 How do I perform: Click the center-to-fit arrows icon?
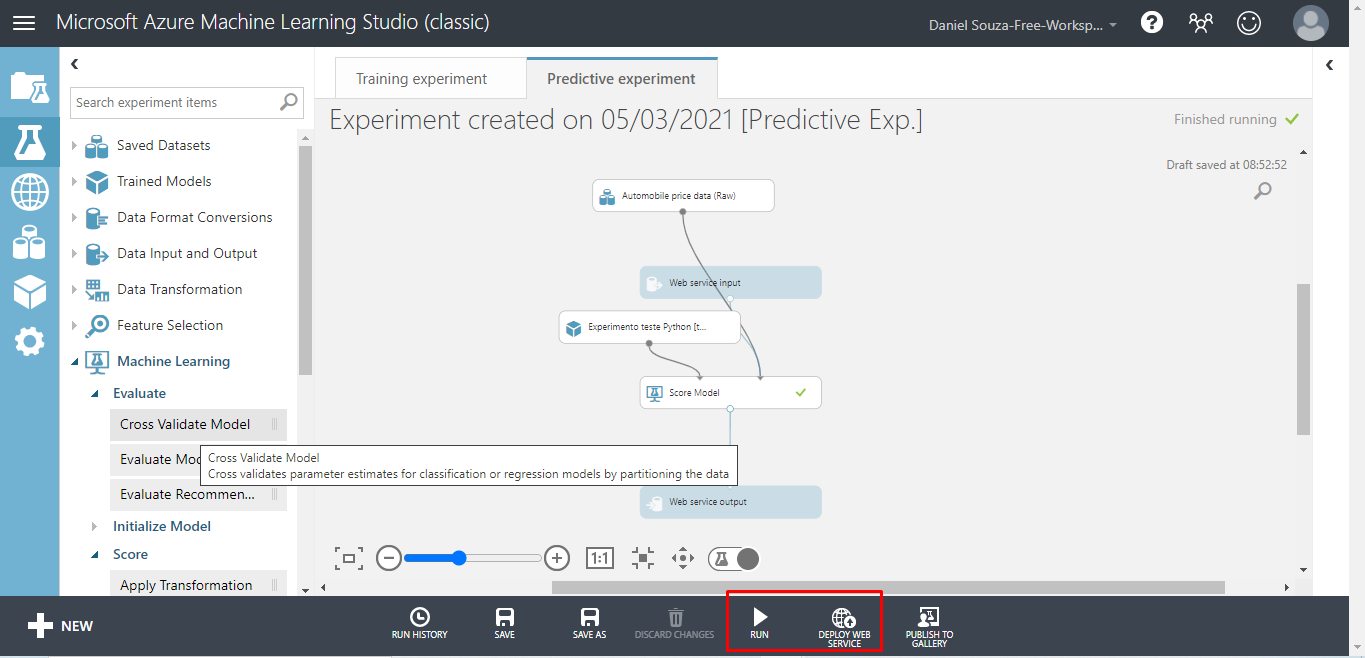(x=643, y=558)
